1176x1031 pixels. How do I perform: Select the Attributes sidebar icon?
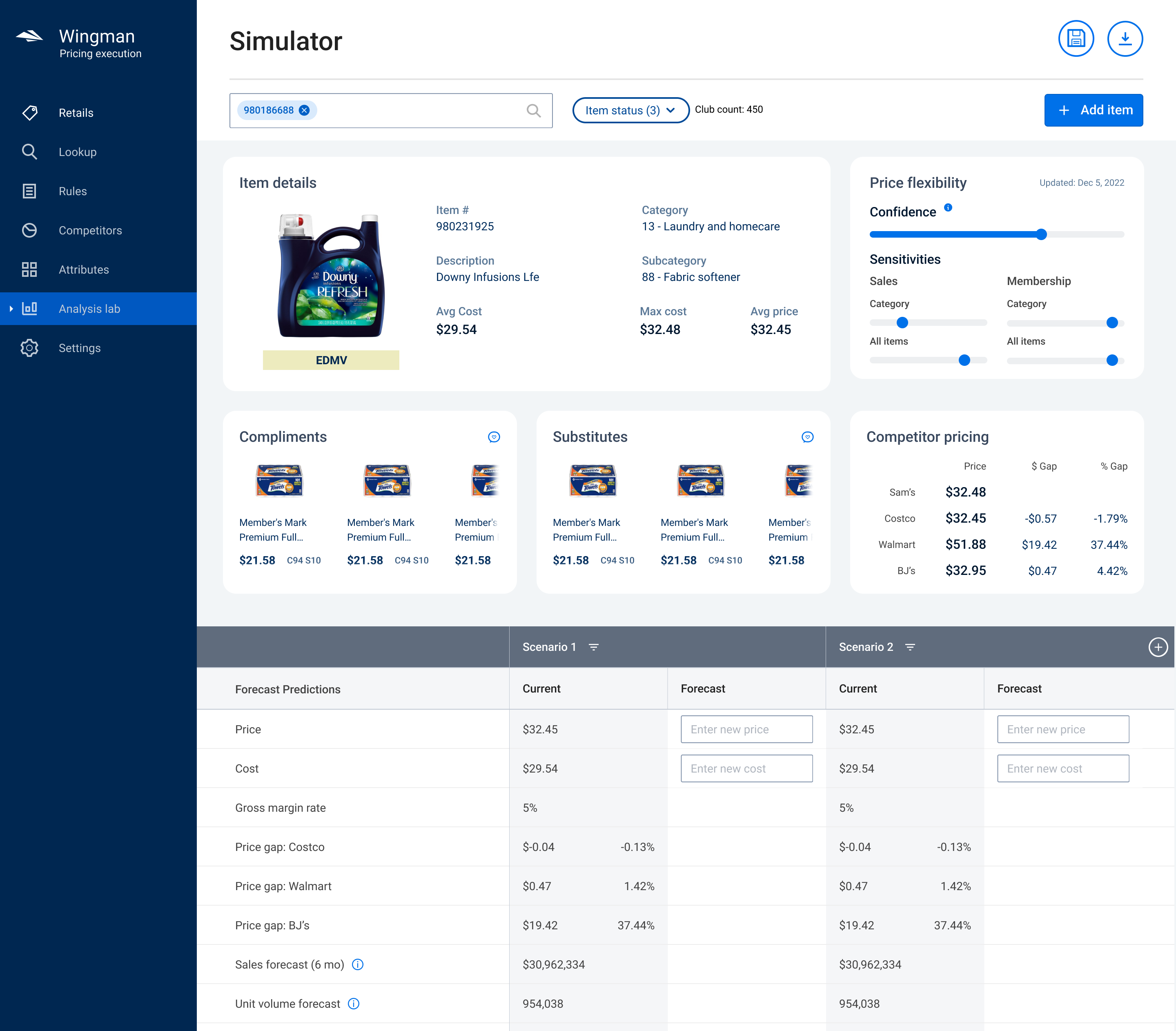30,269
